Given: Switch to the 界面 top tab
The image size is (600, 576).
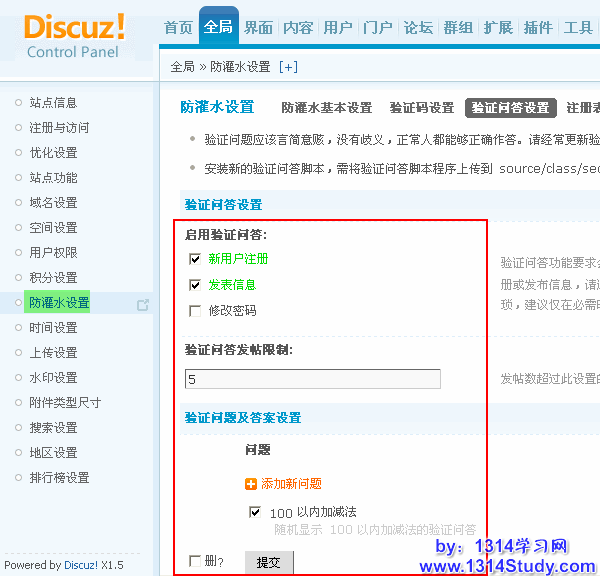Looking at the screenshot, I should [259, 28].
